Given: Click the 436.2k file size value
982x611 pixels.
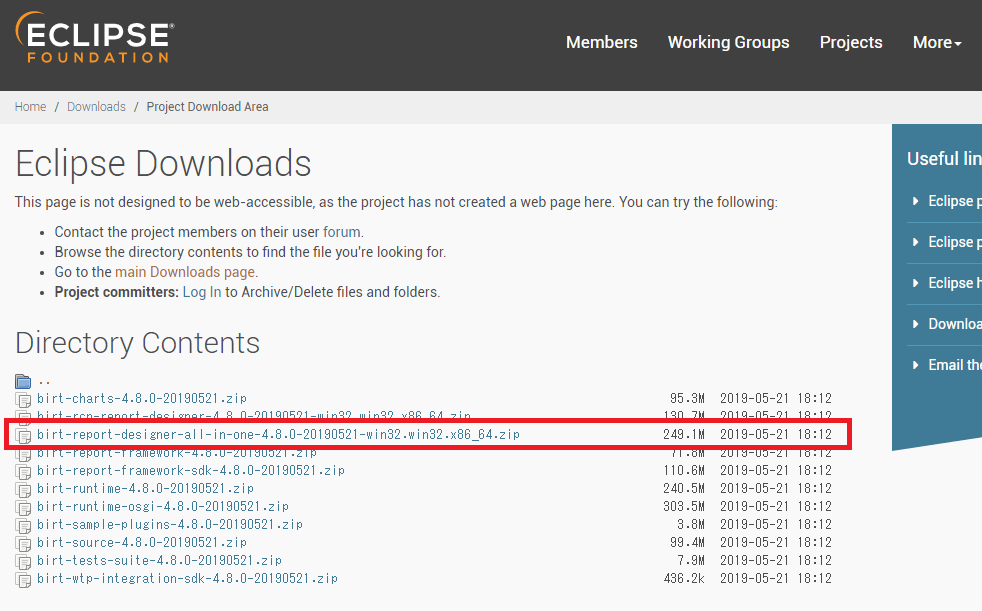Looking at the screenshot, I should click(x=684, y=578).
